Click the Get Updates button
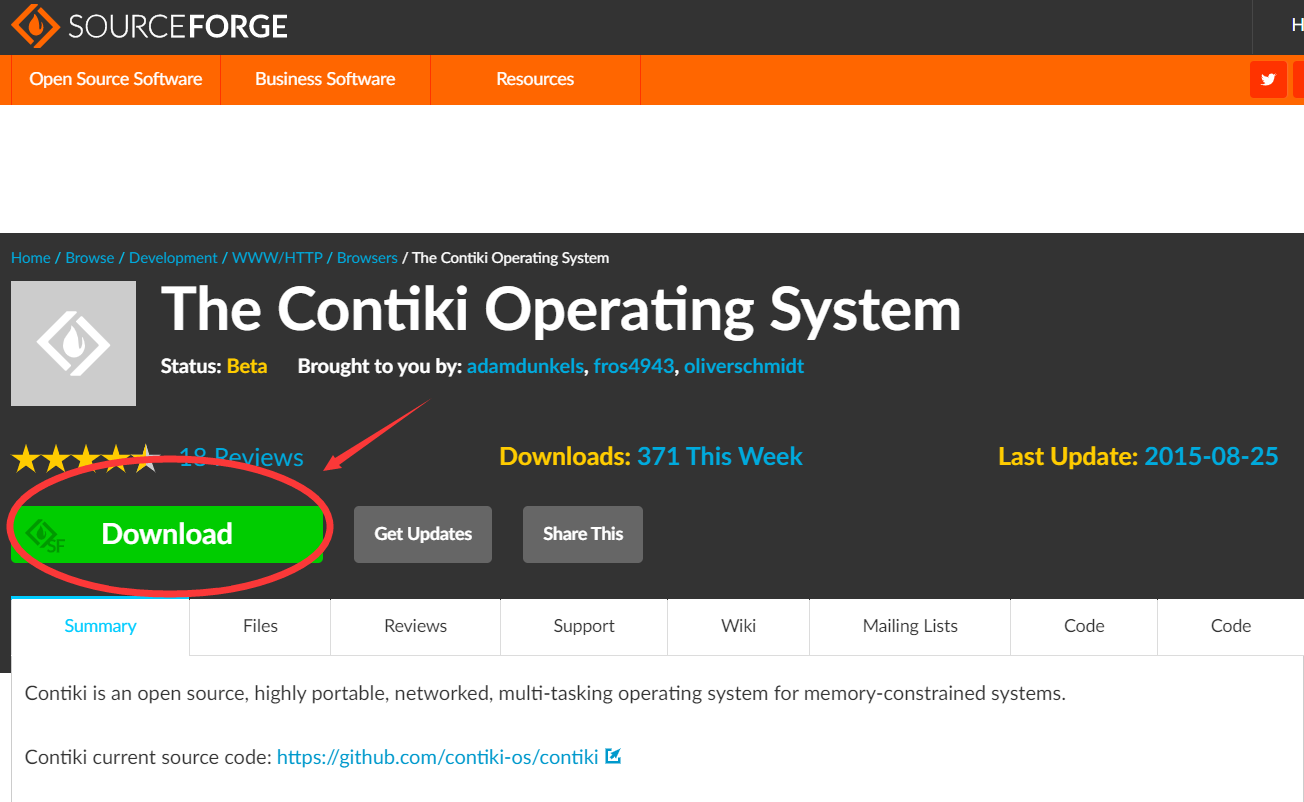The image size is (1304, 802). click(422, 534)
